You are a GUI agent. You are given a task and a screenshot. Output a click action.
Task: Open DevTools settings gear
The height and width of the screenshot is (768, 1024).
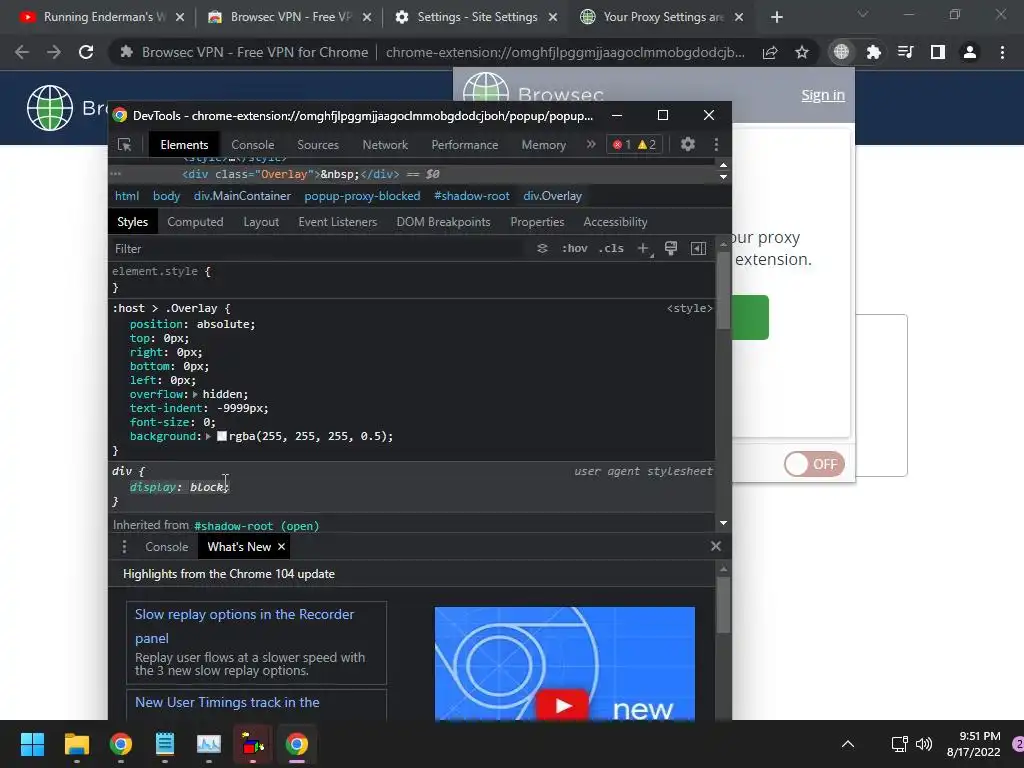point(688,144)
